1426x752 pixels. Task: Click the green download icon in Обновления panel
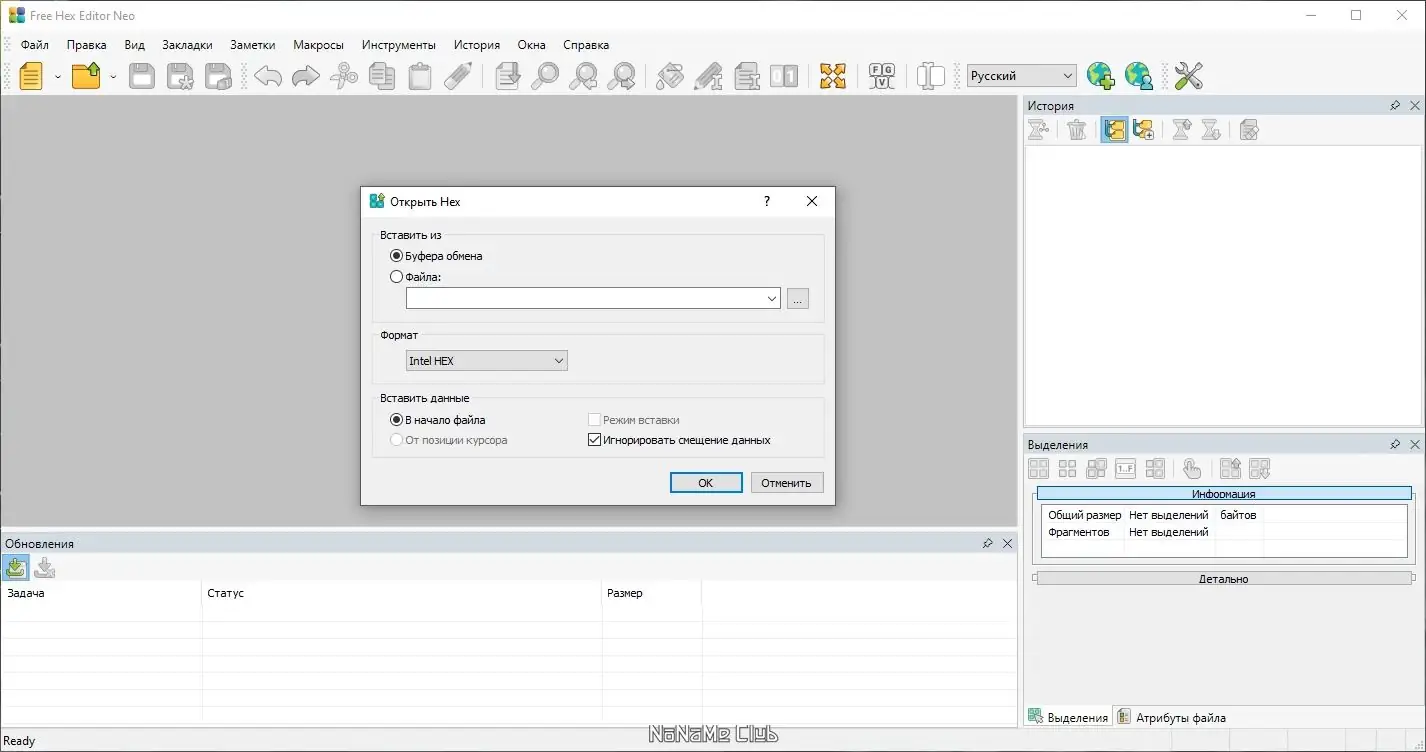tap(16, 567)
